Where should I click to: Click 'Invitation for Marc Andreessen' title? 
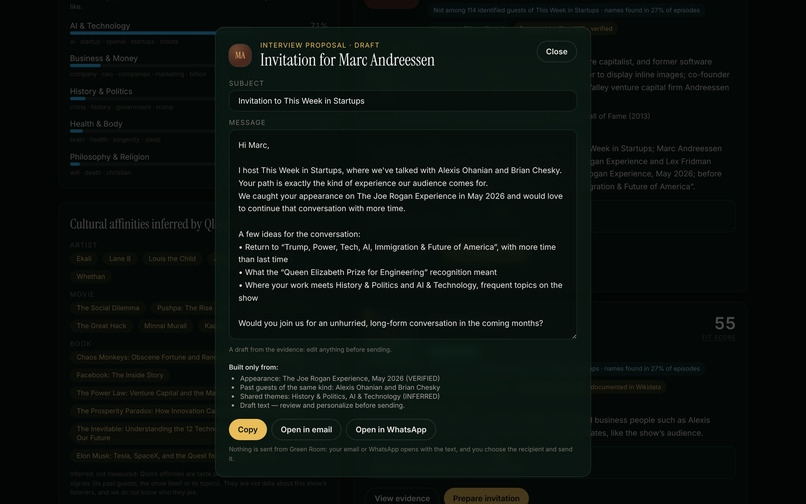pyautogui.click(x=347, y=60)
